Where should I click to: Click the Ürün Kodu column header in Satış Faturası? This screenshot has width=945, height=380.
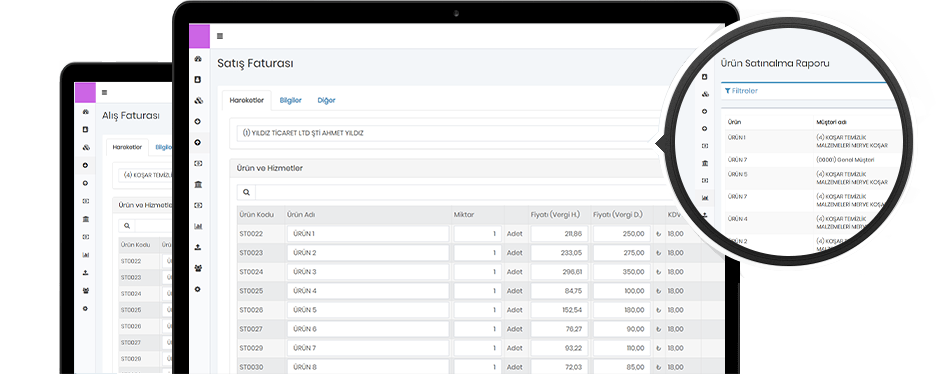[257, 215]
